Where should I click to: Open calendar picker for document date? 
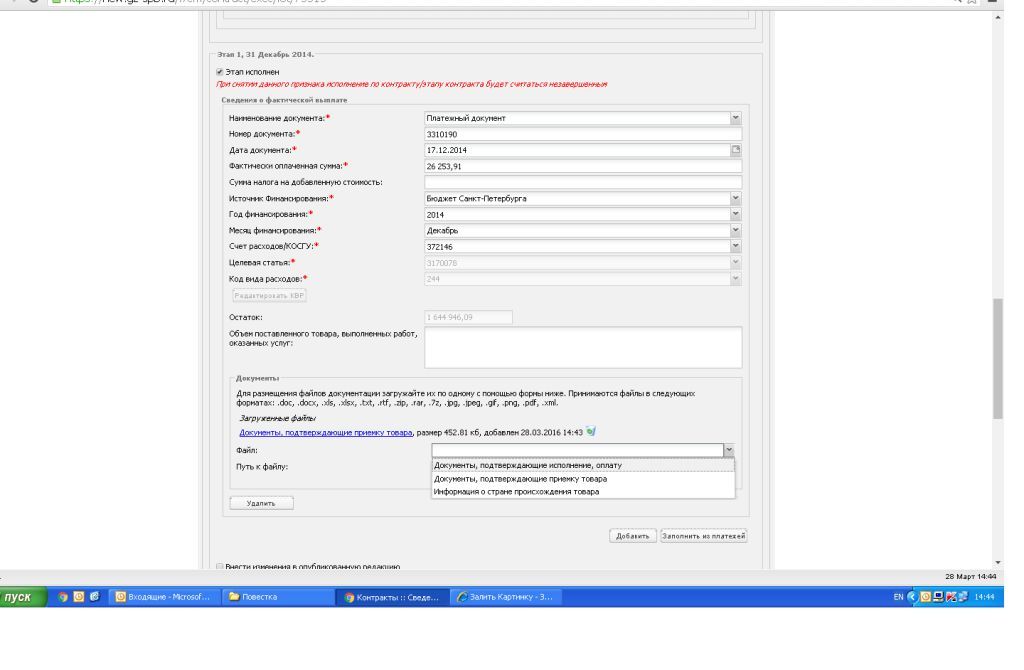(736, 150)
